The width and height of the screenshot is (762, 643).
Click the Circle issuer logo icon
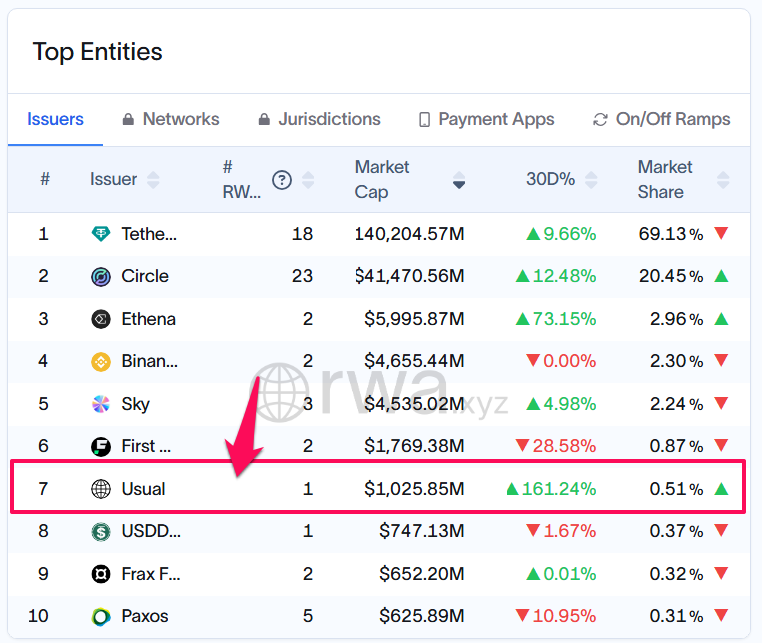coord(101,277)
